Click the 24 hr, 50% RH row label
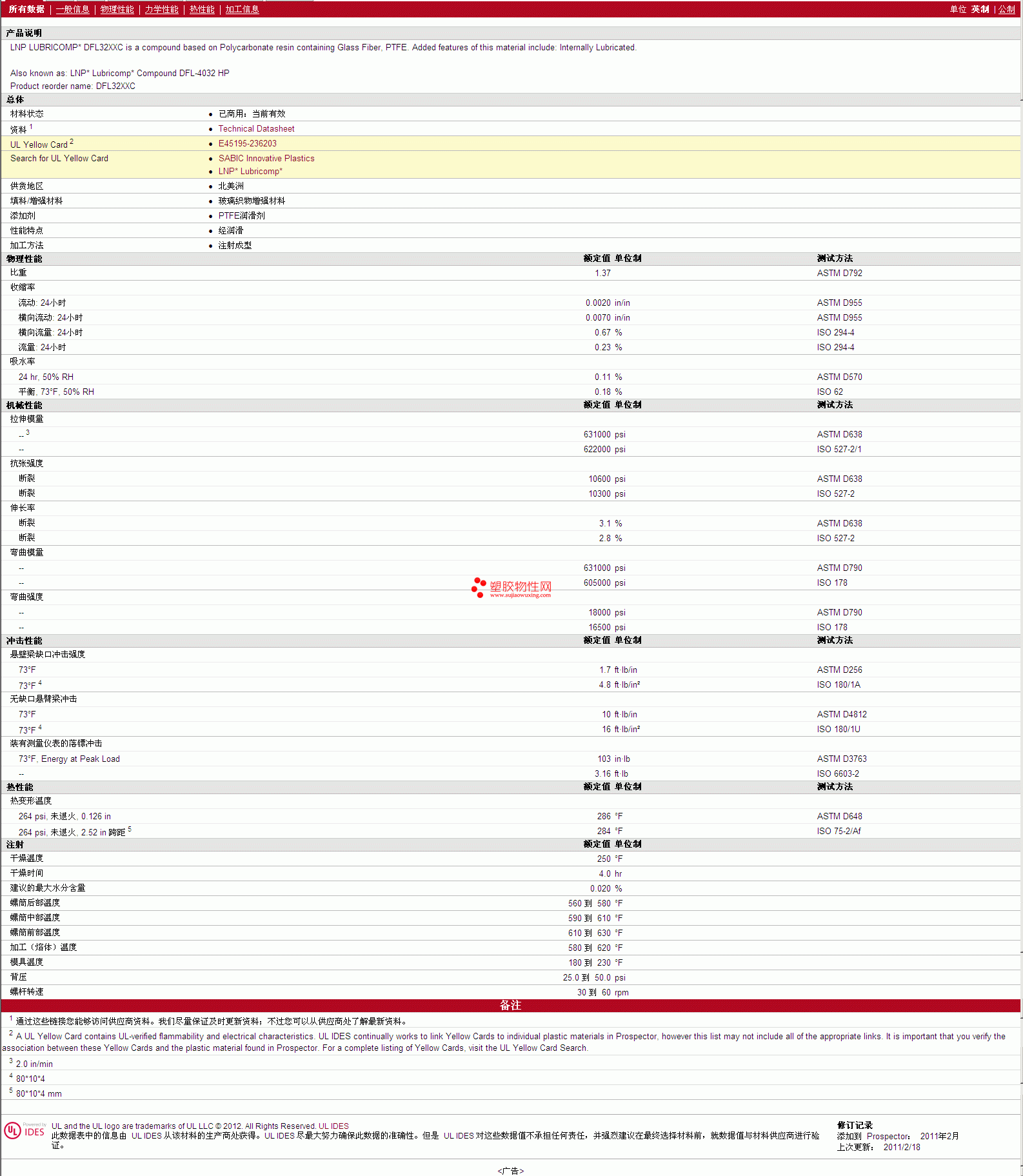The height and width of the screenshot is (1176, 1023). 46,377
